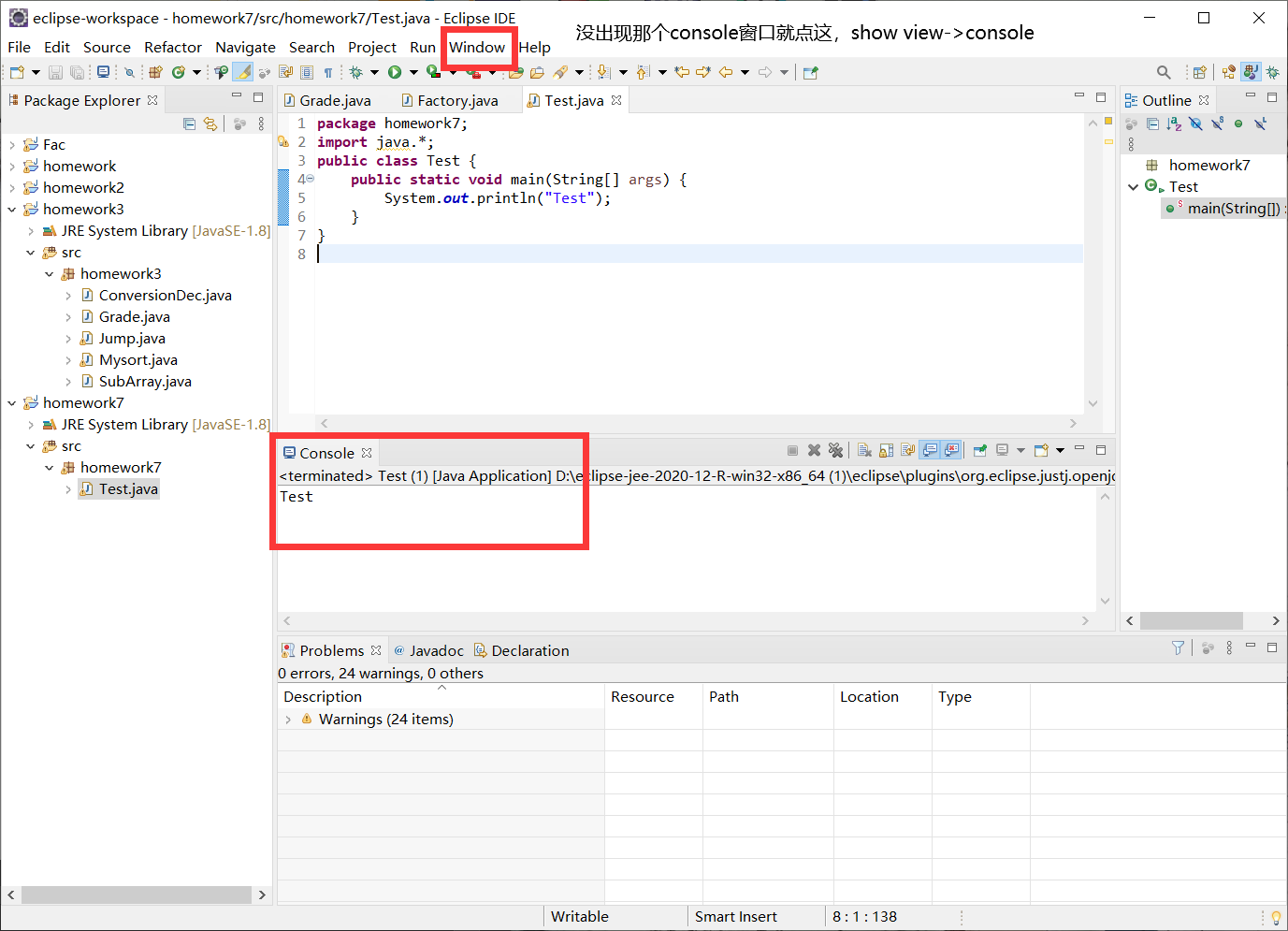This screenshot has height=931, width=1288.
Task: Open the Run button dropdown arrow
Action: (x=413, y=72)
